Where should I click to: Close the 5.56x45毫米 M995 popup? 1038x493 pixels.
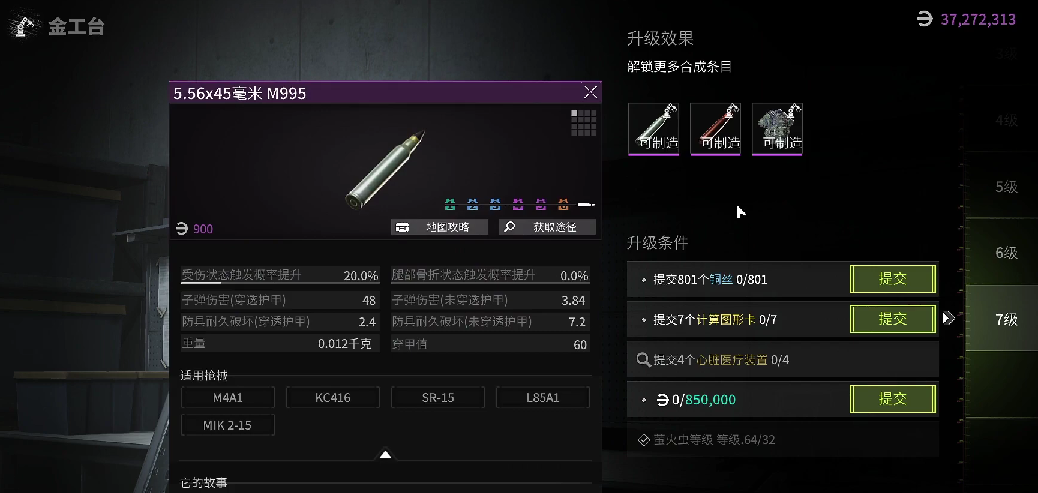click(x=590, y=92)
